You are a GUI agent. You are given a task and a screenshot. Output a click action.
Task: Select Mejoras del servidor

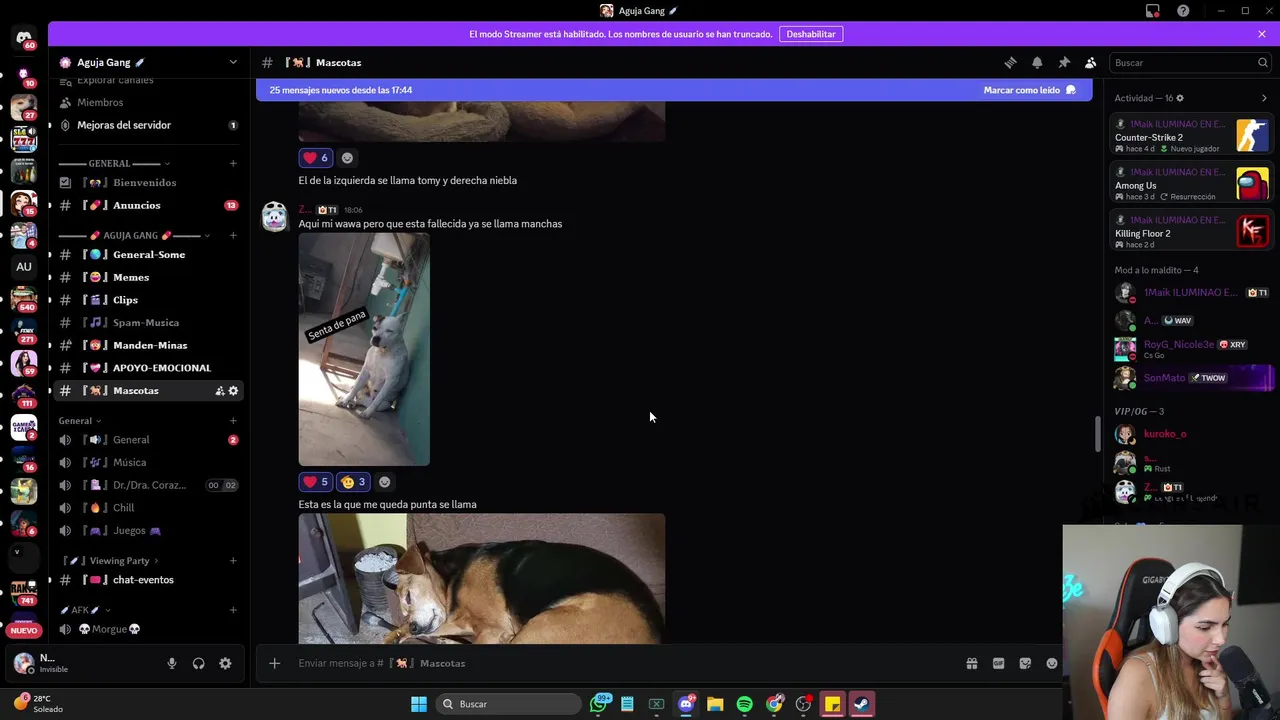coord(149,125)
